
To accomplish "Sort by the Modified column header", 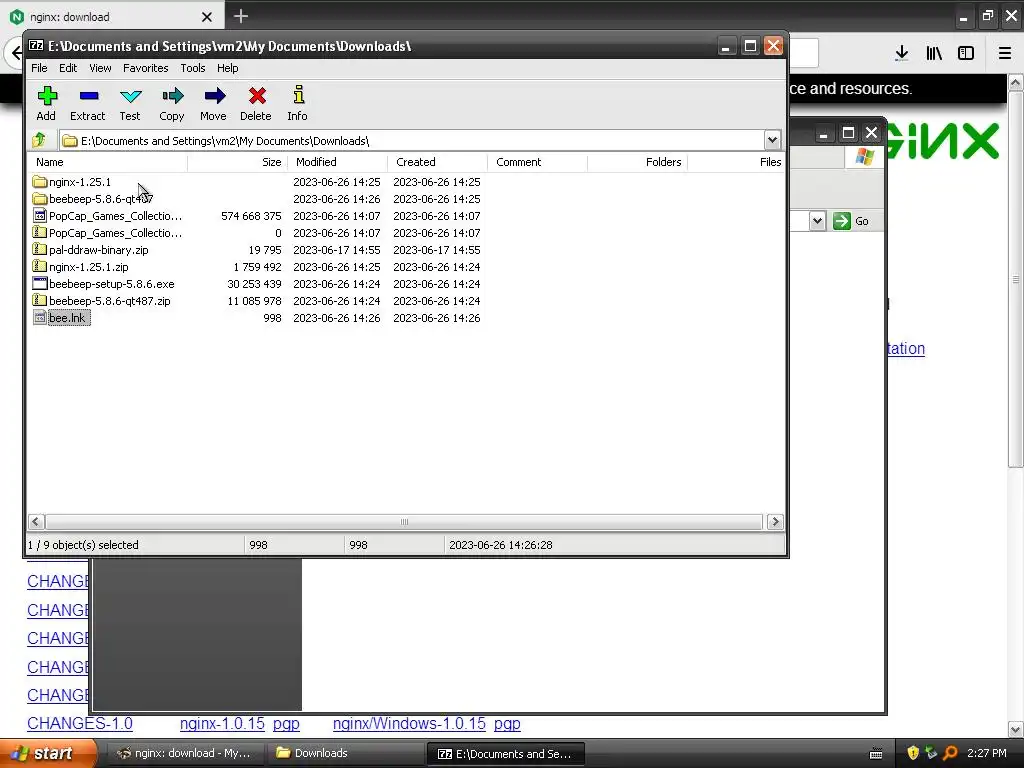I will (338, 162).
